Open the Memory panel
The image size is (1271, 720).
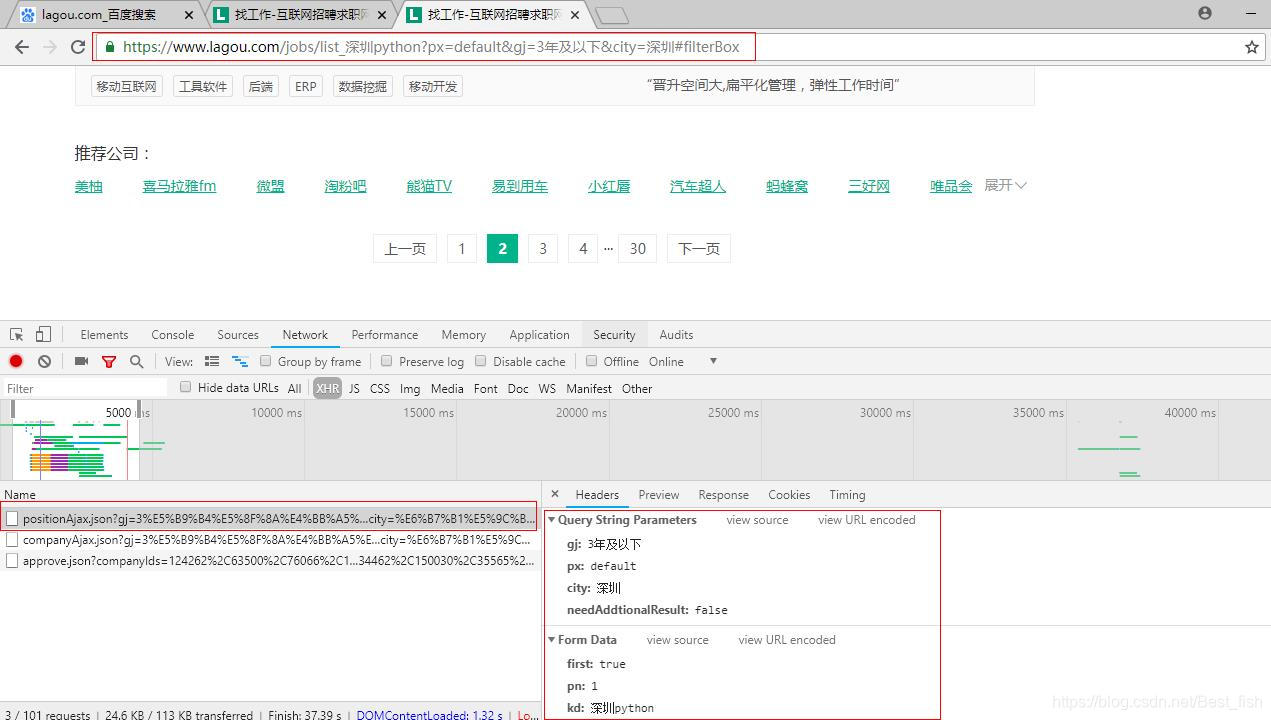(464, 334)
